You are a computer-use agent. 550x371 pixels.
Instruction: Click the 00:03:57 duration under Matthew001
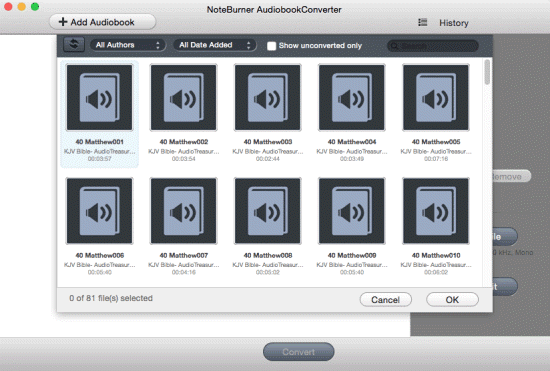pyautogui.click(x=100, y=159)
